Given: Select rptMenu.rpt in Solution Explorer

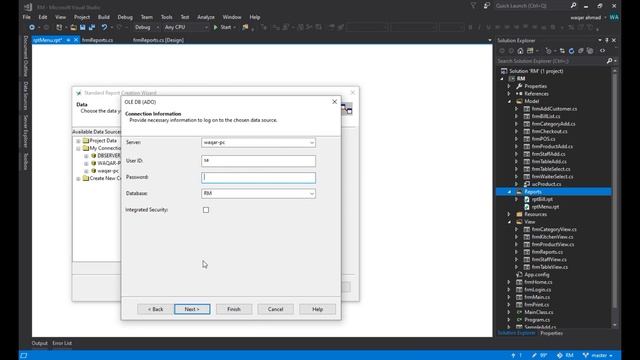Looking at the screenshot, I should pyautogui.click(x=545, y=207).
